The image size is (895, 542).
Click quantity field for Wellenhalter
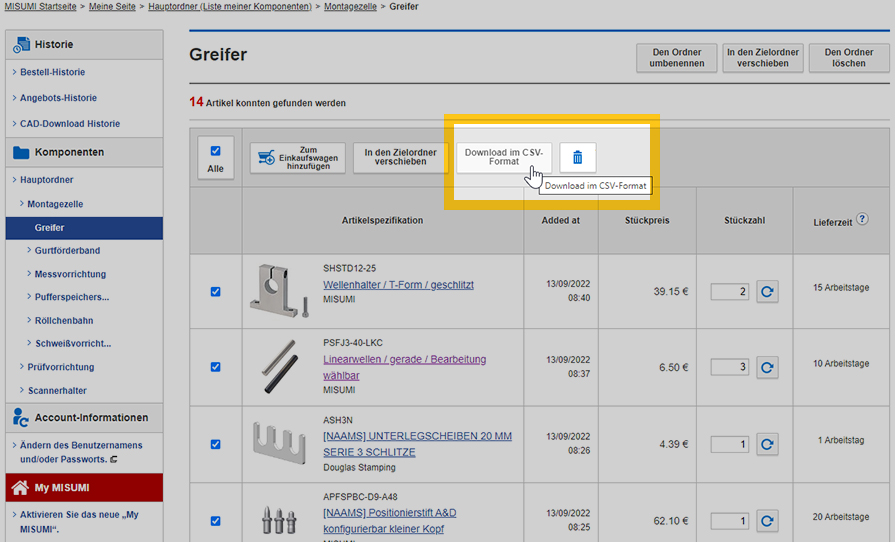tap(729, 291)
